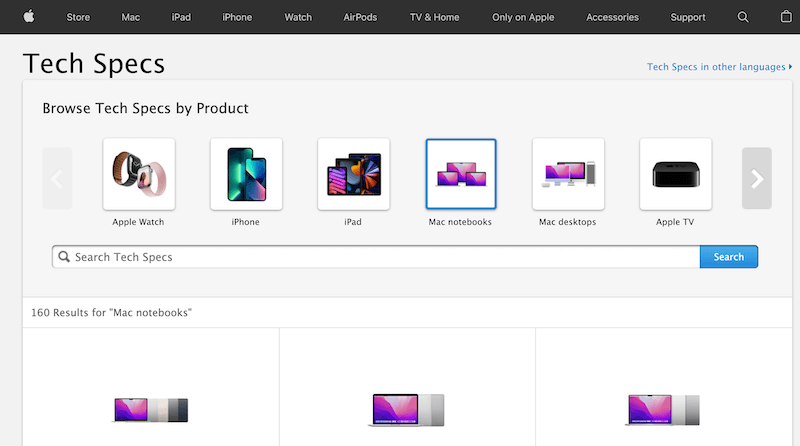The width and height of the screenshot is (800, 446).
Task: Click the Tech Specs page heading
Action: click(94, 64)
